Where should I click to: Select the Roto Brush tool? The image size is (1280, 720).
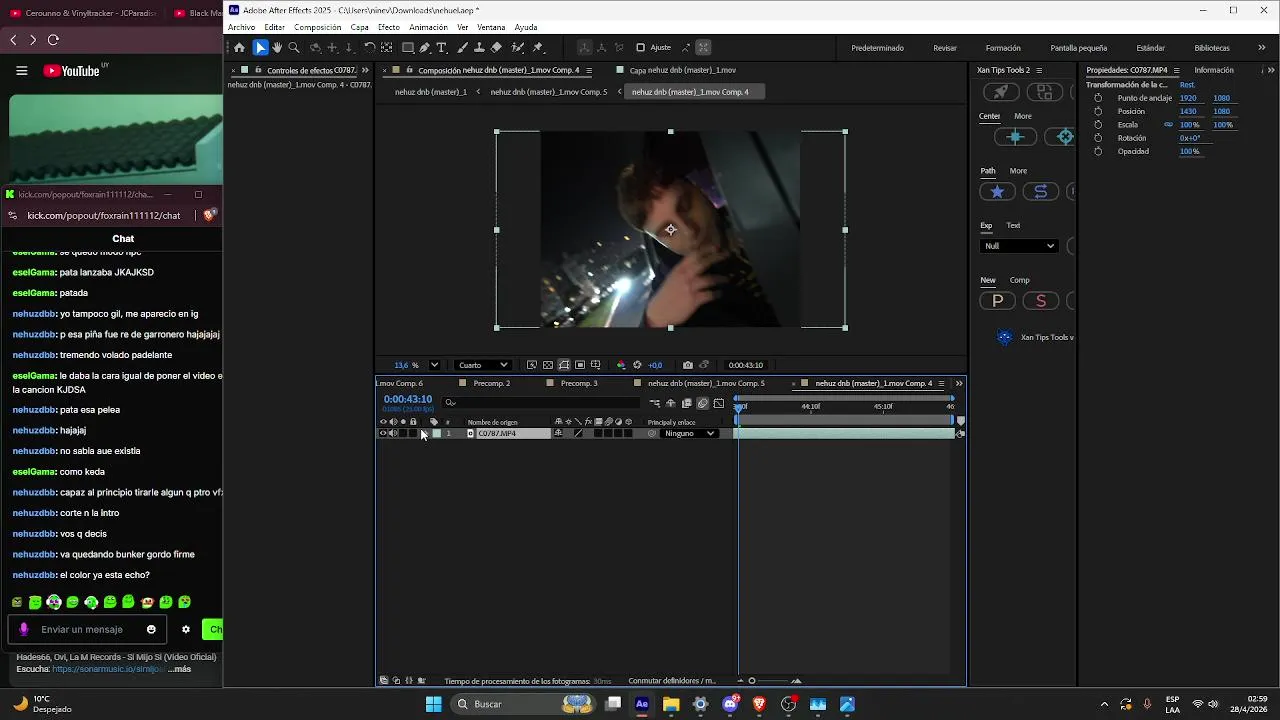coord(518,47)
